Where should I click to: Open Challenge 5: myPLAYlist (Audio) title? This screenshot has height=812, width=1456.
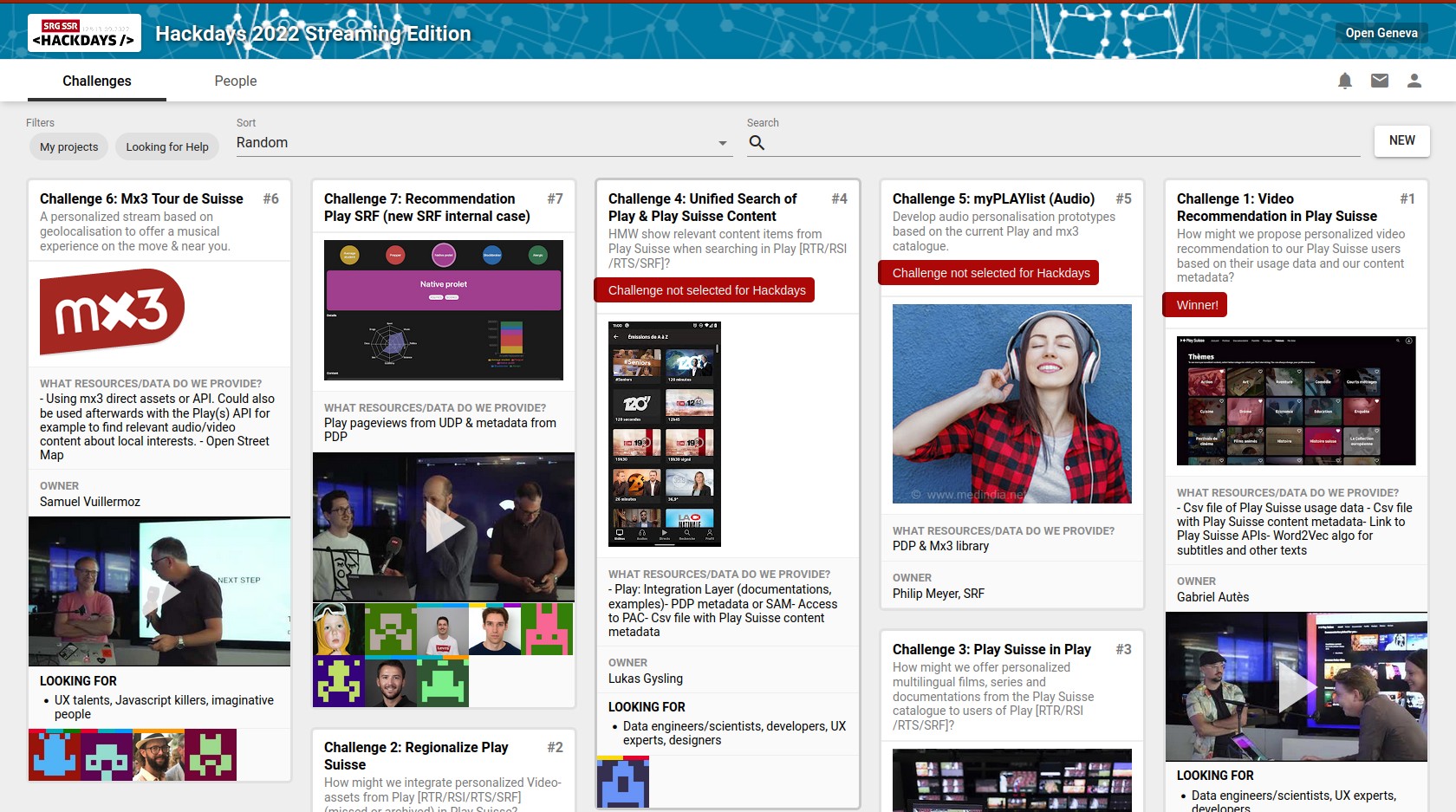click(x=993, y=198)
